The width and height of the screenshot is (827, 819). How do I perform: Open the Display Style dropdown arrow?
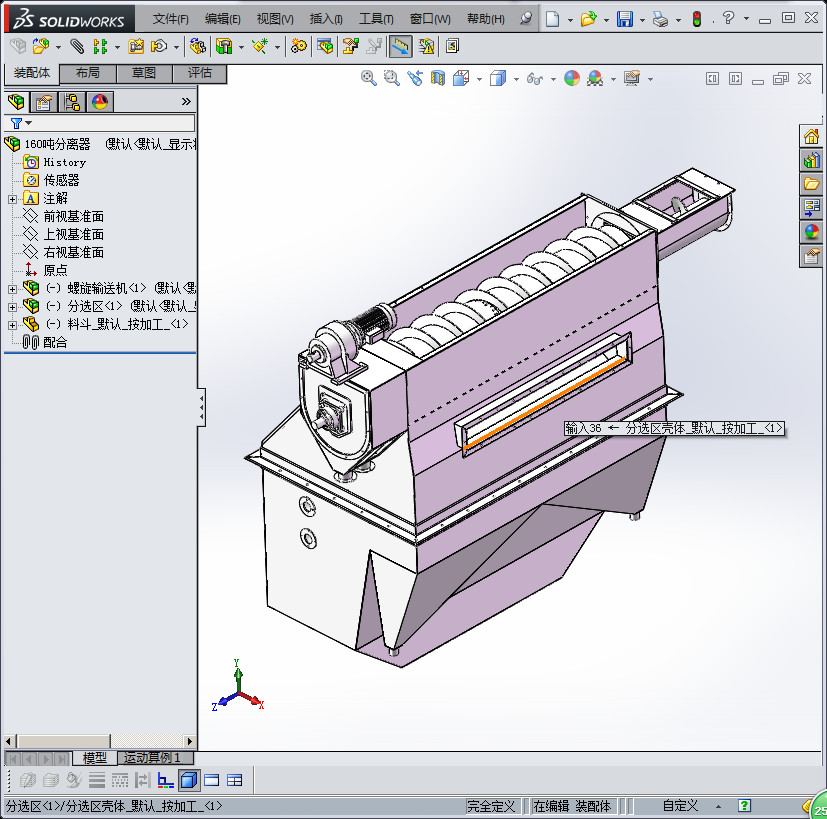click(516, 79)
